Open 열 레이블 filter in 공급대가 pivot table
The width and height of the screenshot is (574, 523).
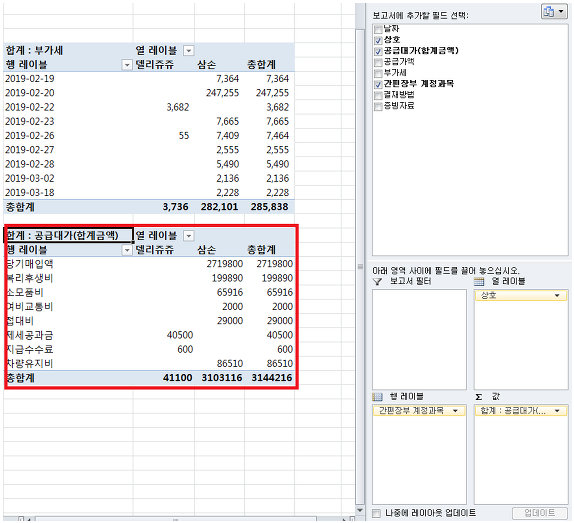(x=189, y=236)
